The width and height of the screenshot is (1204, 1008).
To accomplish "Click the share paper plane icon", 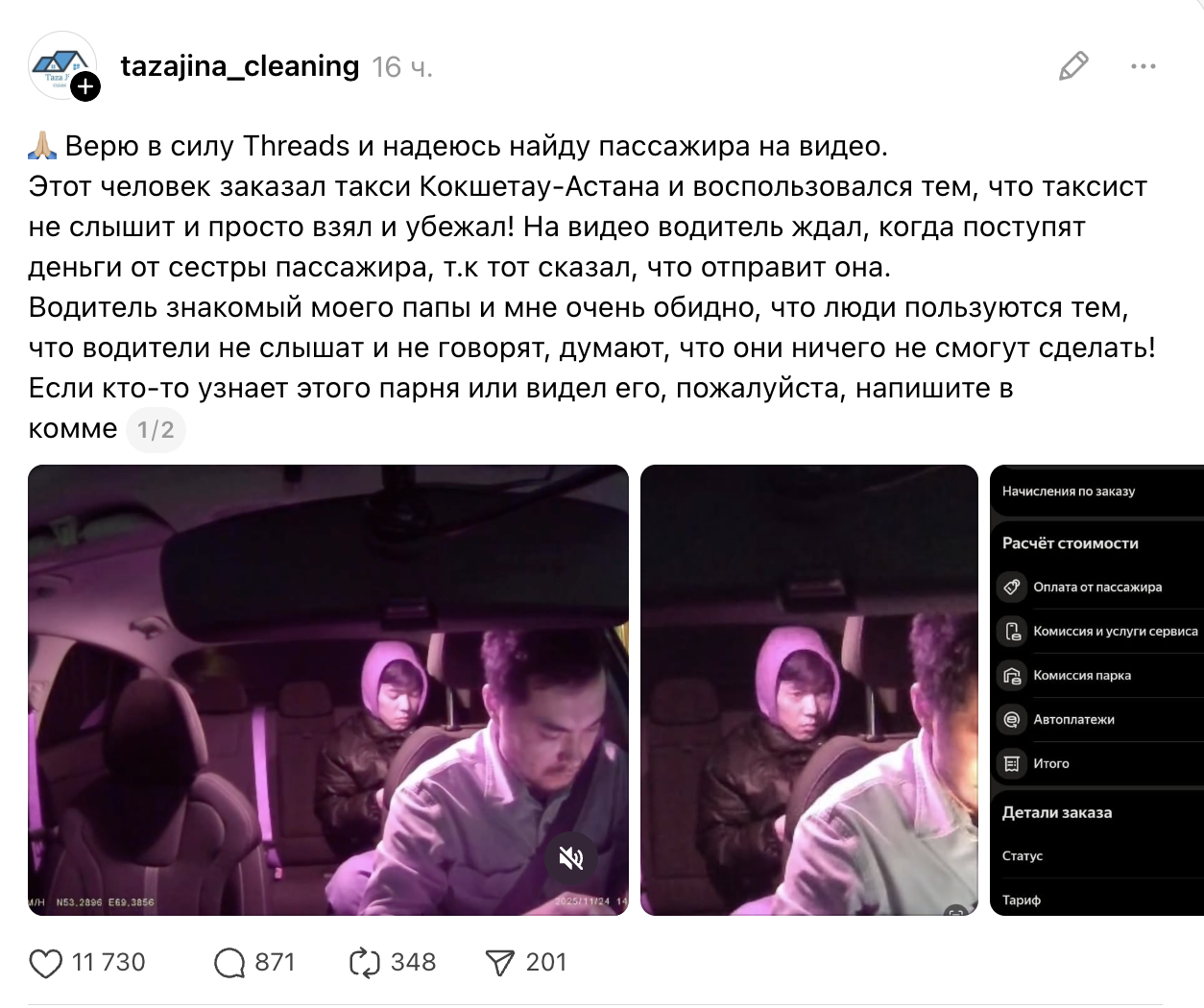I will coord(500,963).
